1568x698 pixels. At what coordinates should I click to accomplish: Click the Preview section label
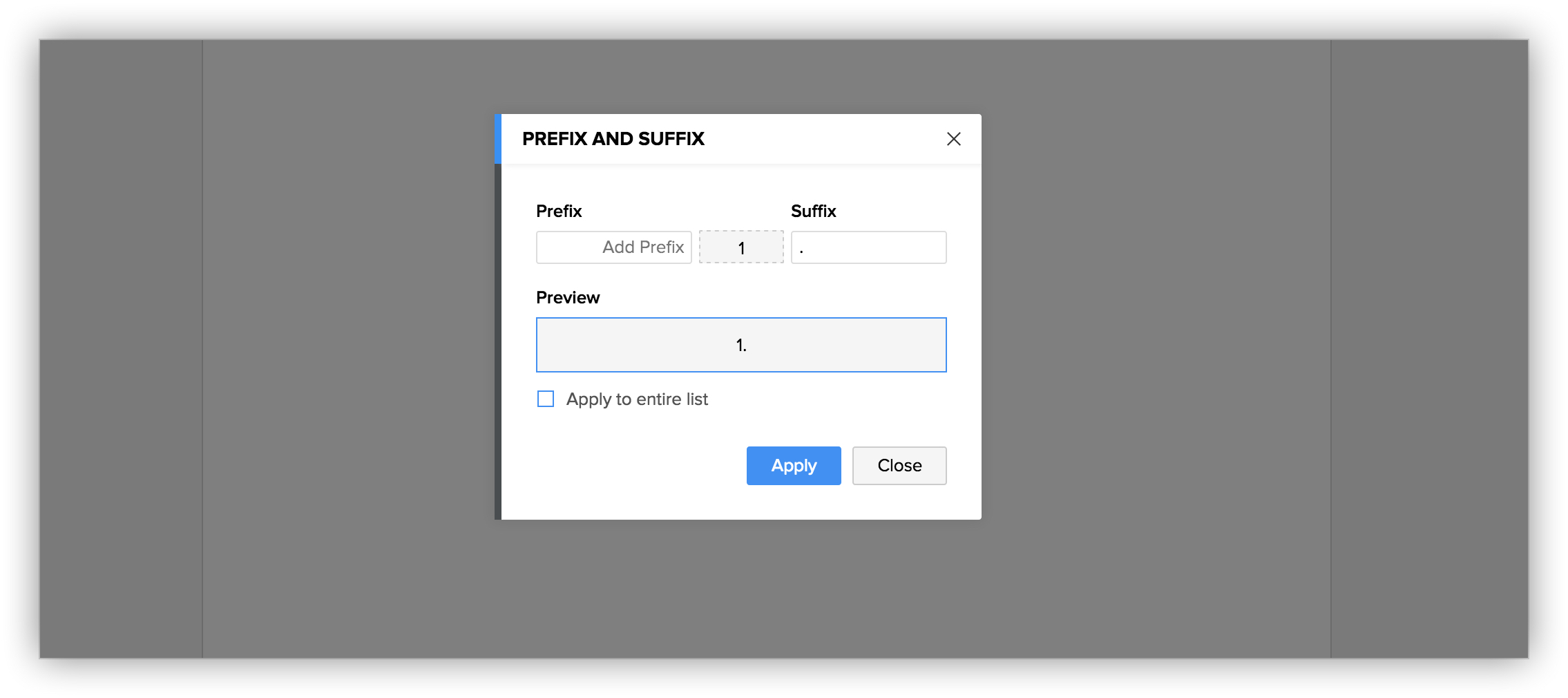[x=568, y=298]
